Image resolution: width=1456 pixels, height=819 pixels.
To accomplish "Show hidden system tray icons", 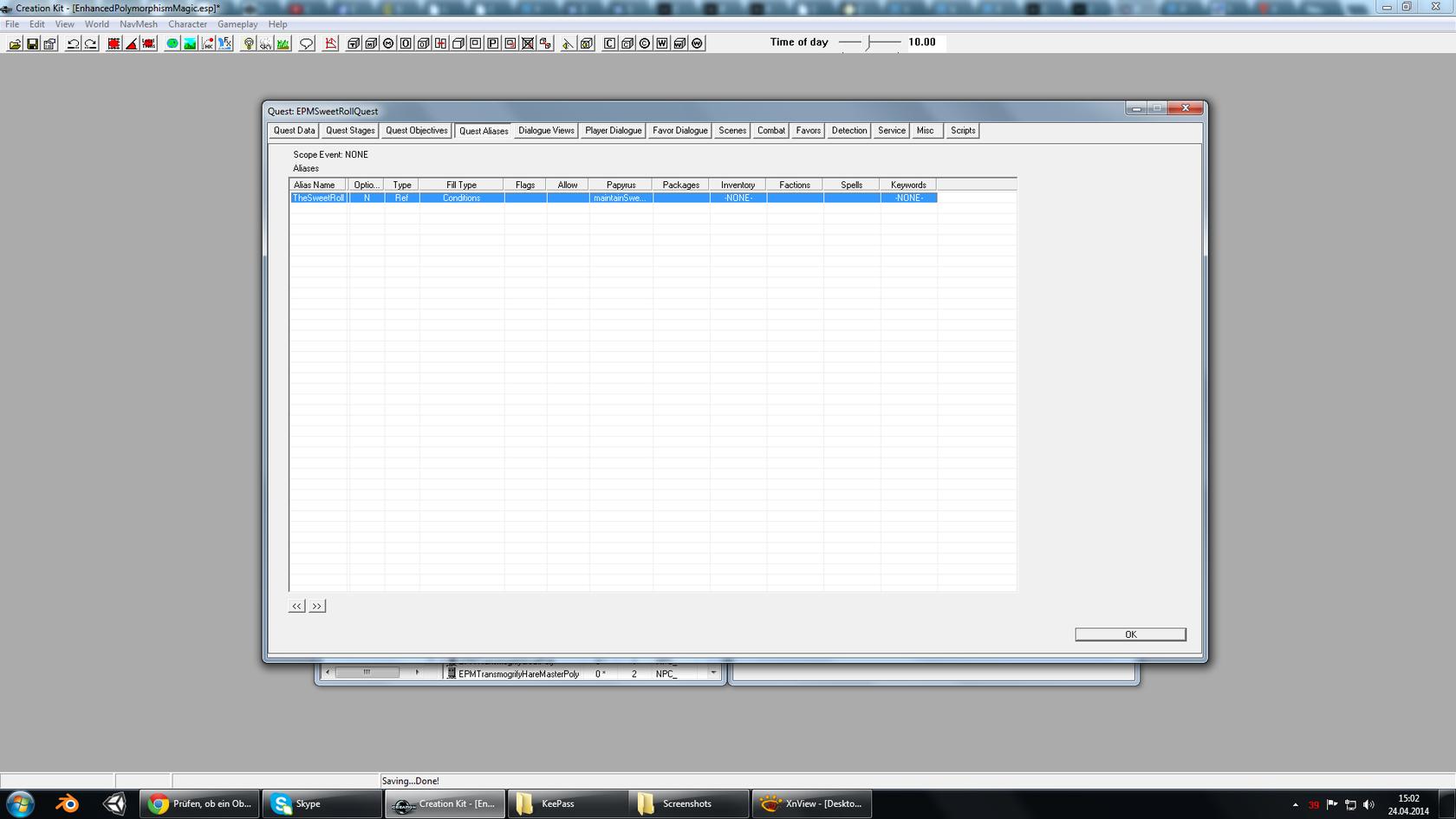I will [x=1296, y=804].
